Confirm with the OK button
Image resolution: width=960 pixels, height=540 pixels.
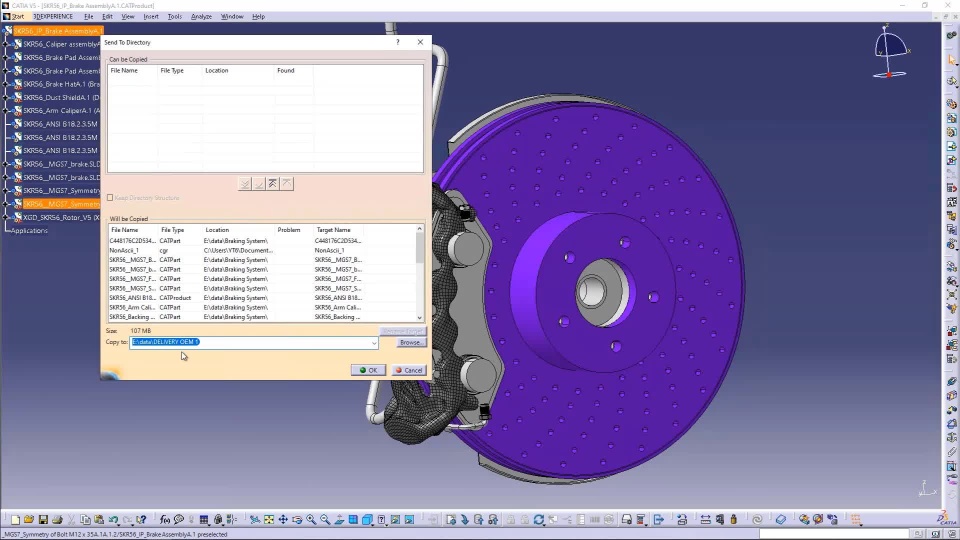point(368,370)
